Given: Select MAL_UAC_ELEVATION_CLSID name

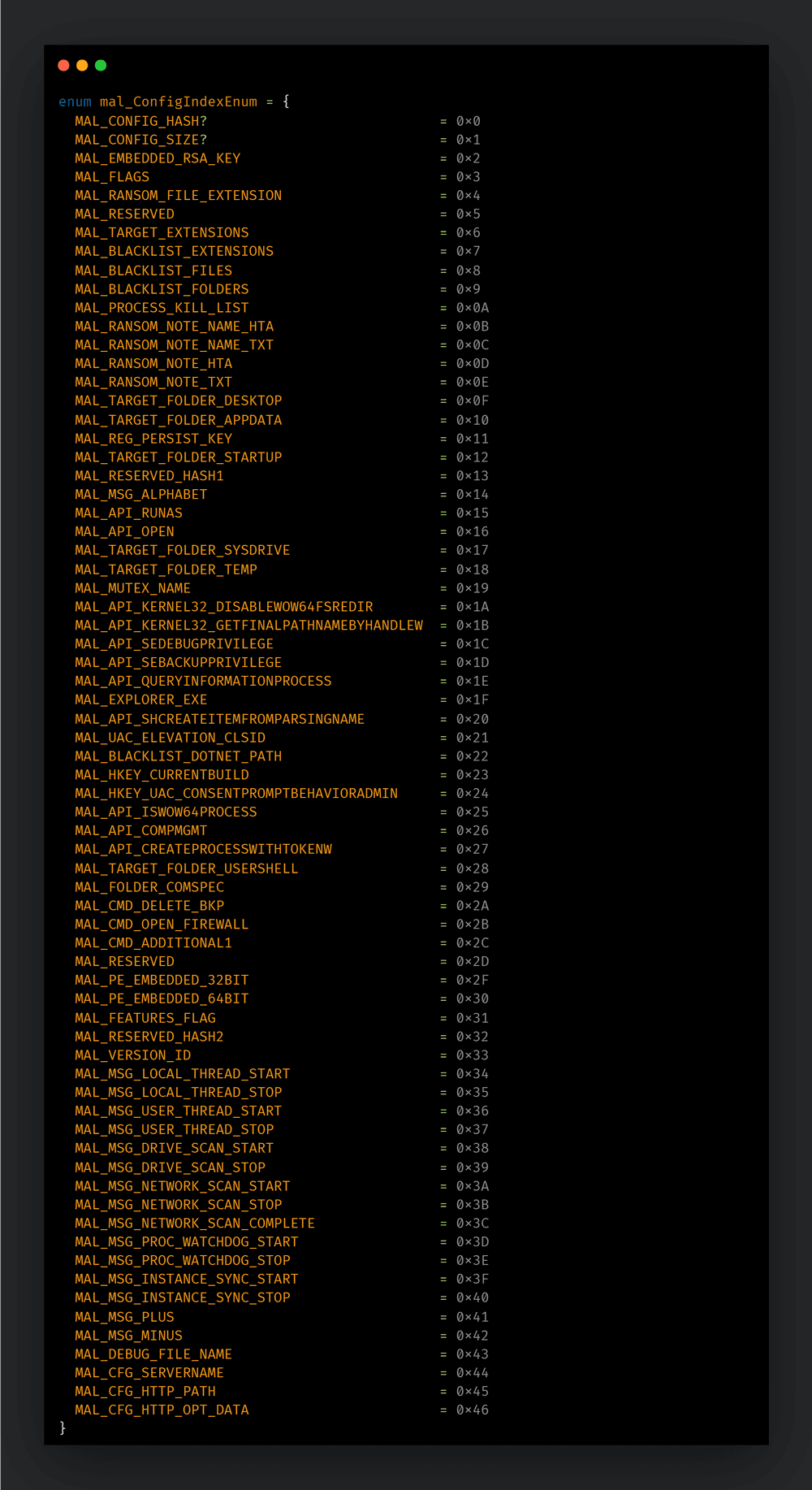Looking at the screenshot, I should 171,738.
